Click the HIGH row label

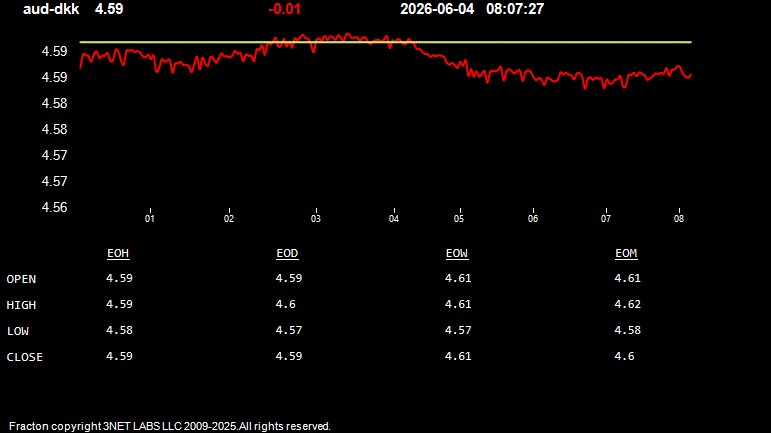coord(21,305)
